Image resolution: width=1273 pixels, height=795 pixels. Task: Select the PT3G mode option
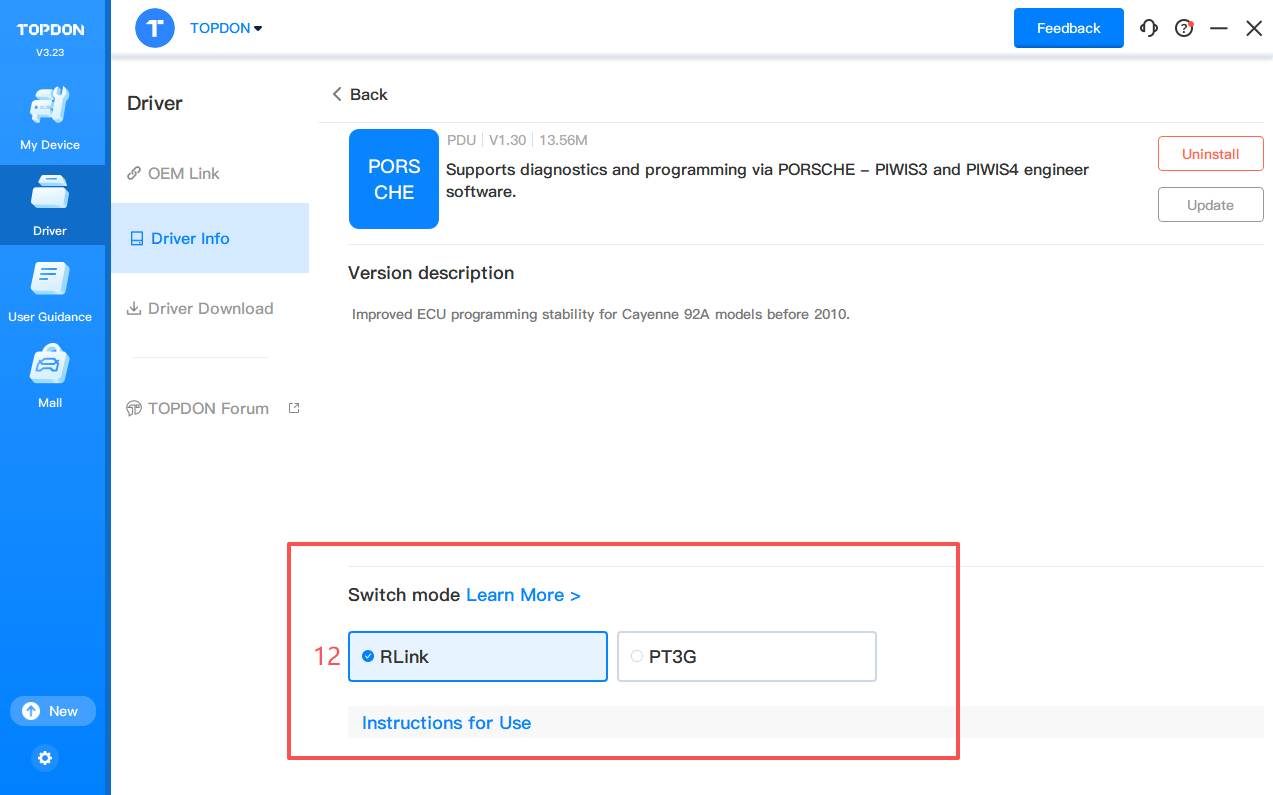[746, 656]
